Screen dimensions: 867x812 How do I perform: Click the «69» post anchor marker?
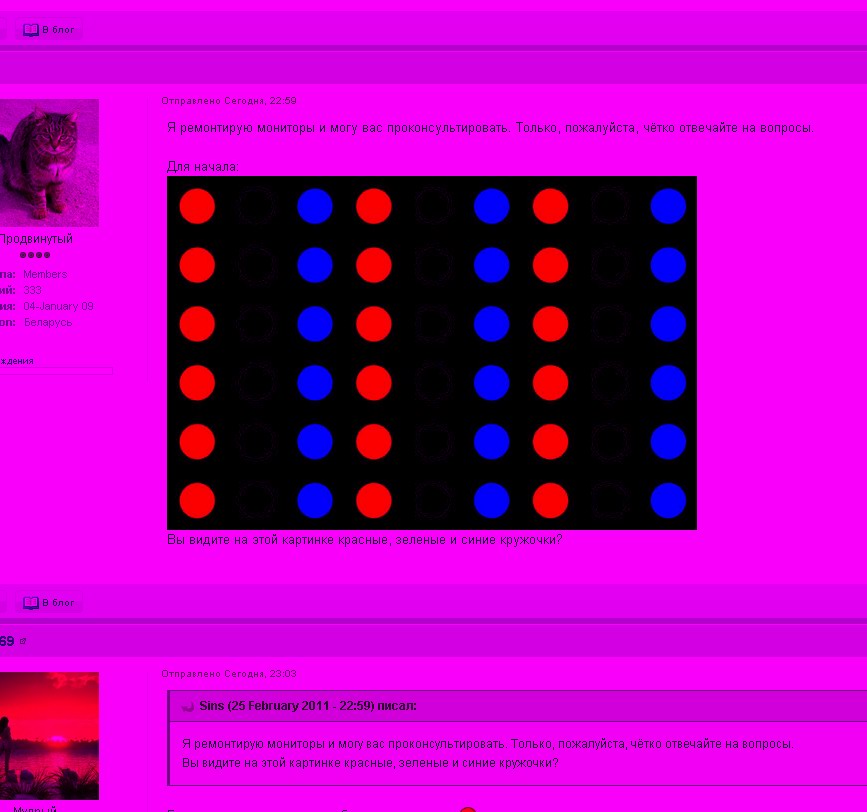pyautogui.click(x=8, y=641)
